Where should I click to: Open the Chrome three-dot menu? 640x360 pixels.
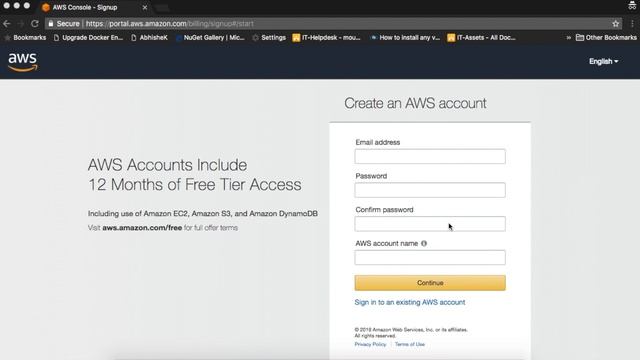[x=632, y=24]
